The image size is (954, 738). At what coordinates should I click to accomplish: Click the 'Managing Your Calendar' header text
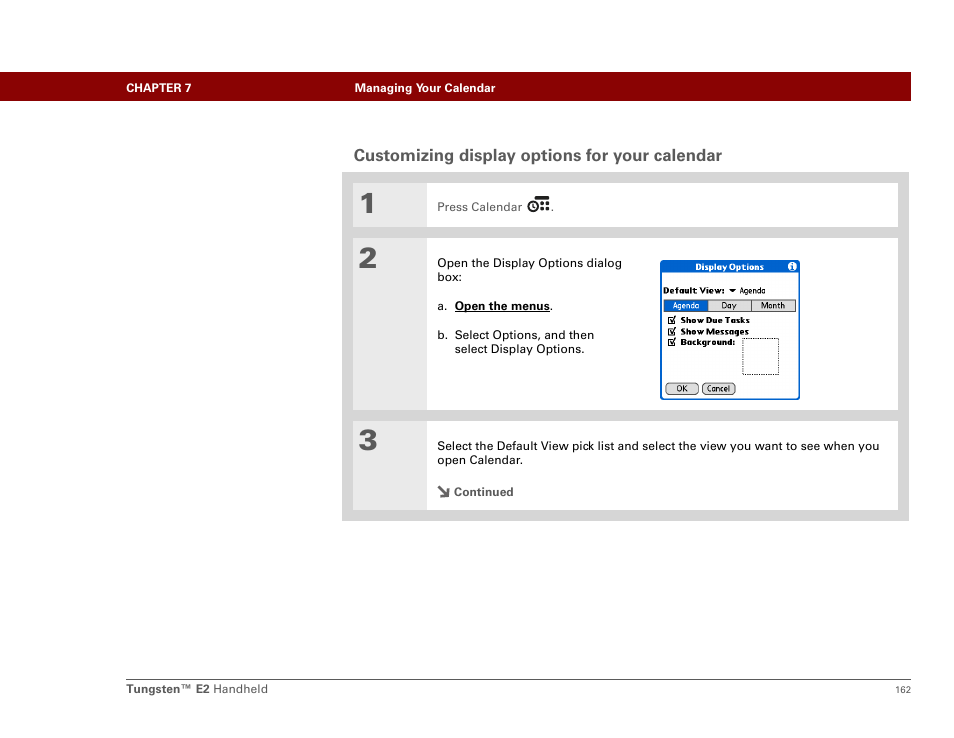424,88
